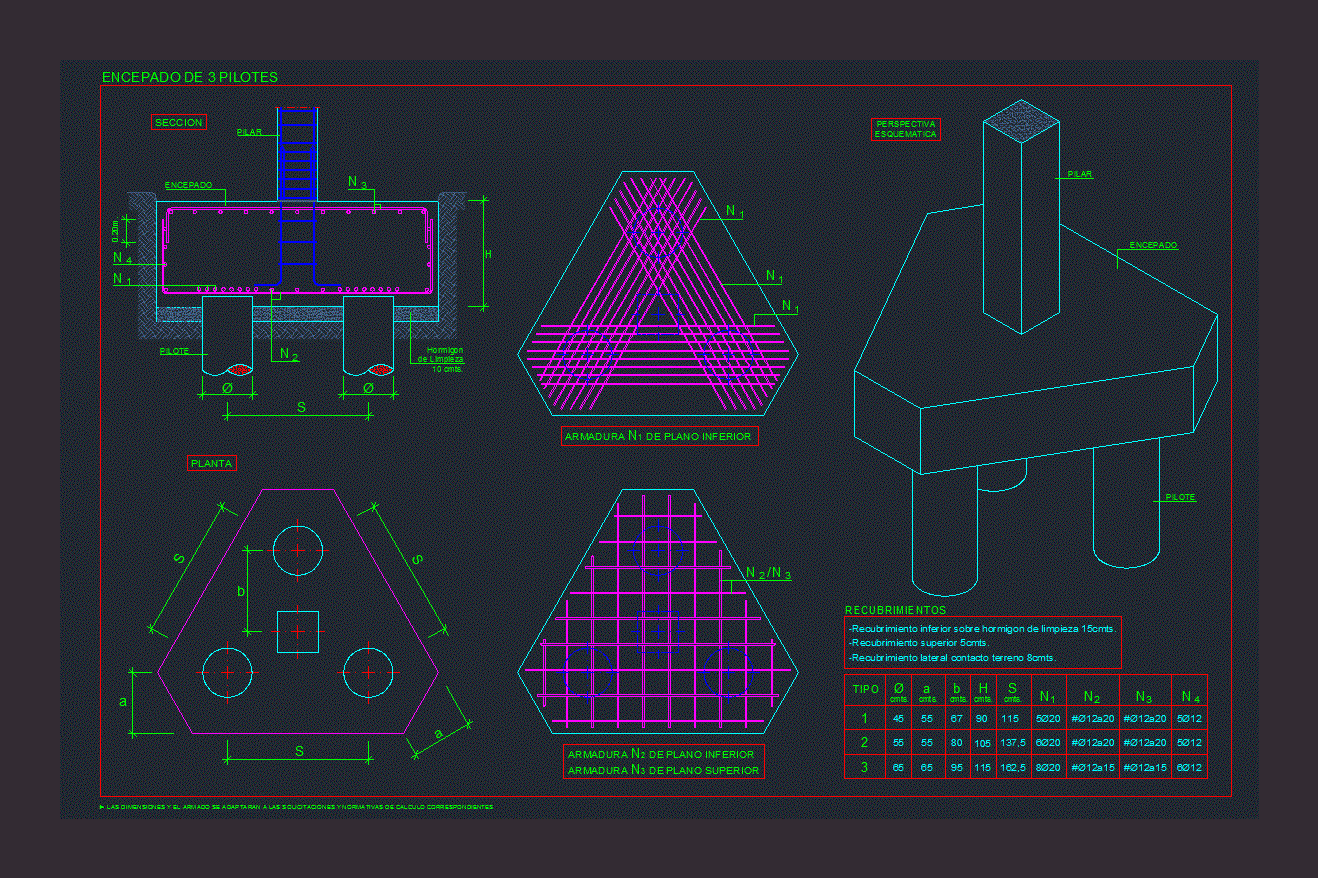Click the Tipo number '2' cell
This screenshot has height=878, width=1318.
864,743
